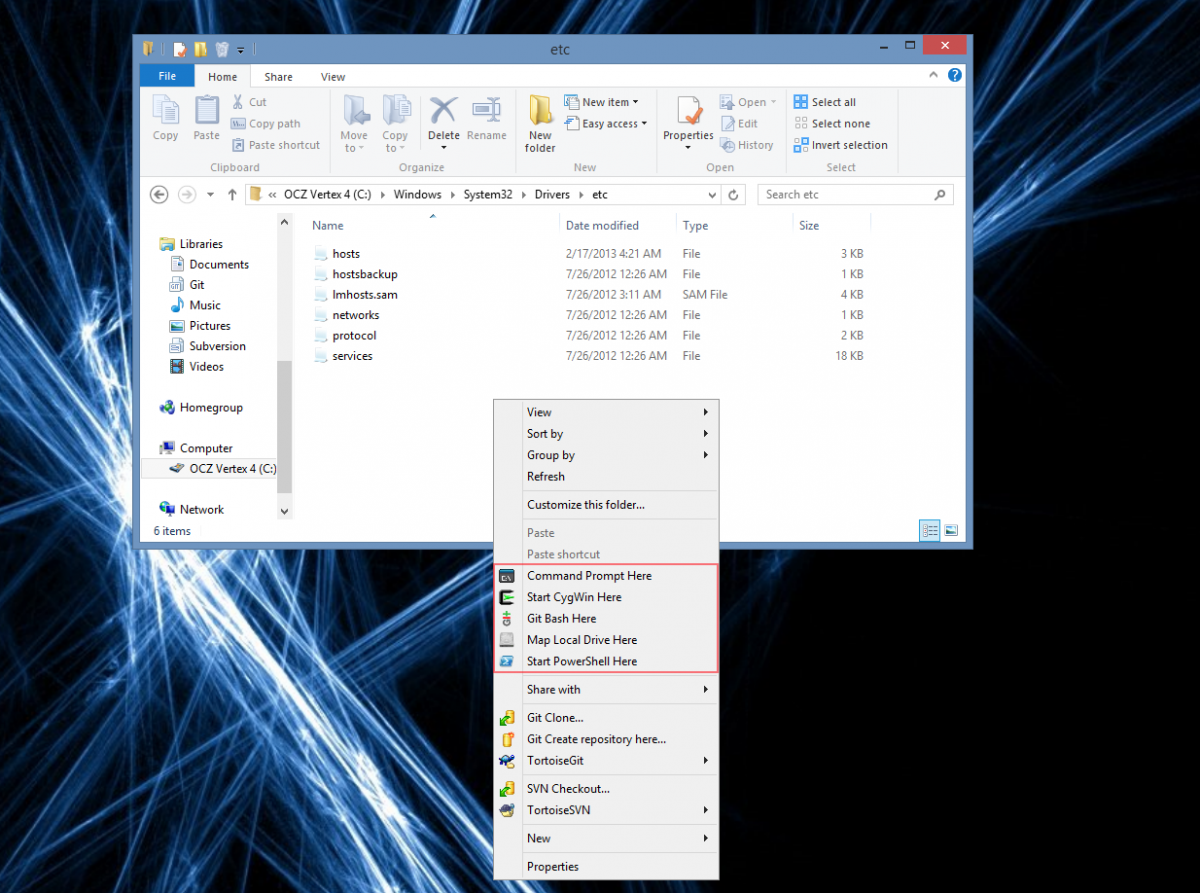Click Paste shortcut in the ribbon
Viewport: 1200px width, 893px height.
276,145
